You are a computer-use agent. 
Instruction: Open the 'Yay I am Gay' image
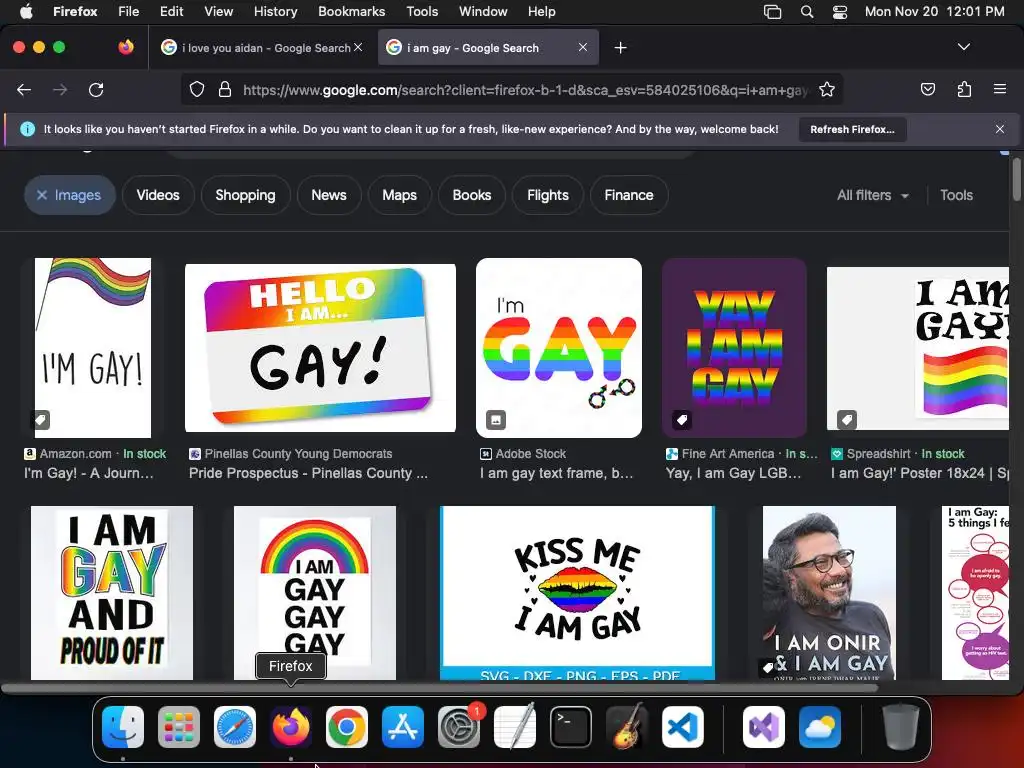click(x=734, y=347)
